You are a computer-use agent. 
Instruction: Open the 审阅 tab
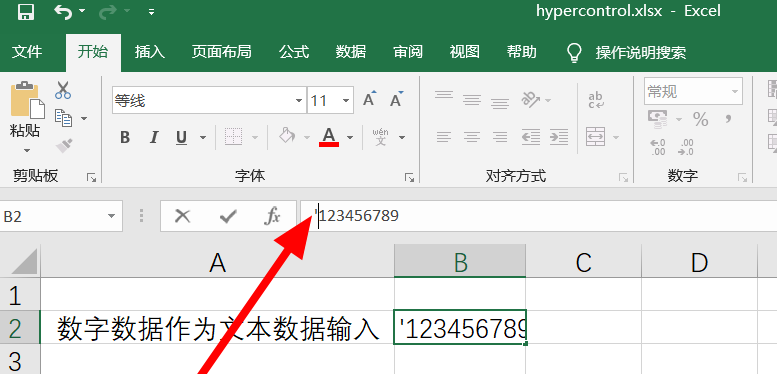pyautogui.click(x=408, y=52)
